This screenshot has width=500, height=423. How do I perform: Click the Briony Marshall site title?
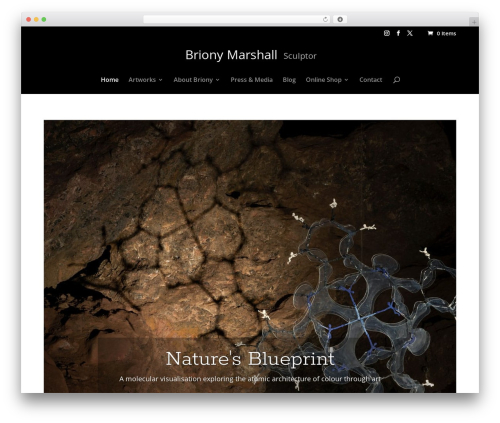pyautogui.click(x=231, y=55)
